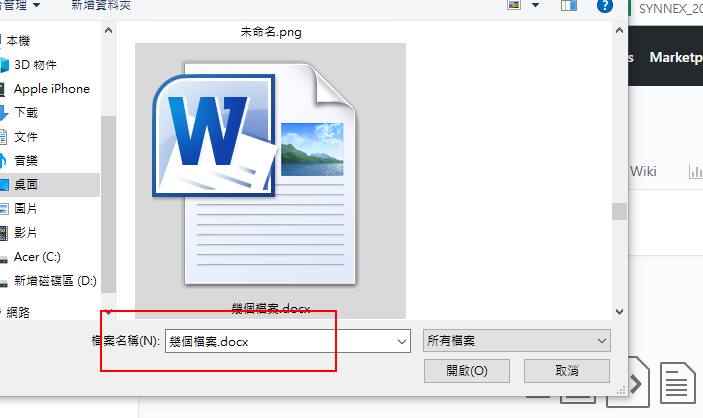703x418 pixels.
Task: Open help with the question mark icon
Action: tap(605, 5)
